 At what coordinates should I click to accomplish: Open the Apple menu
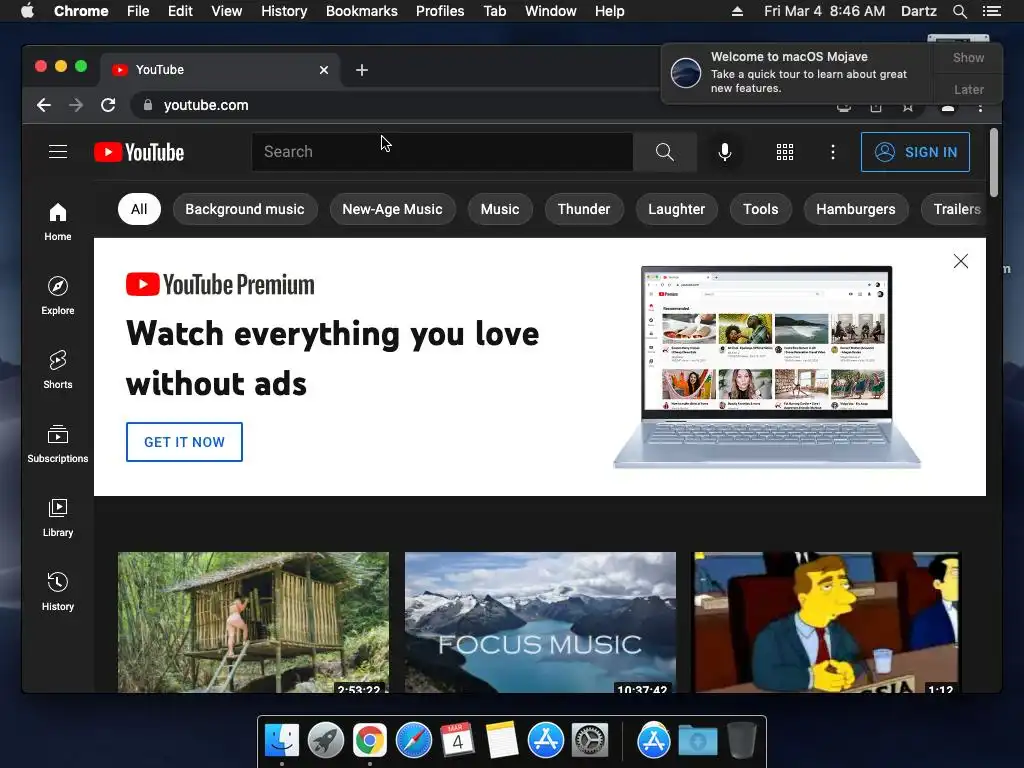[27, 11]
